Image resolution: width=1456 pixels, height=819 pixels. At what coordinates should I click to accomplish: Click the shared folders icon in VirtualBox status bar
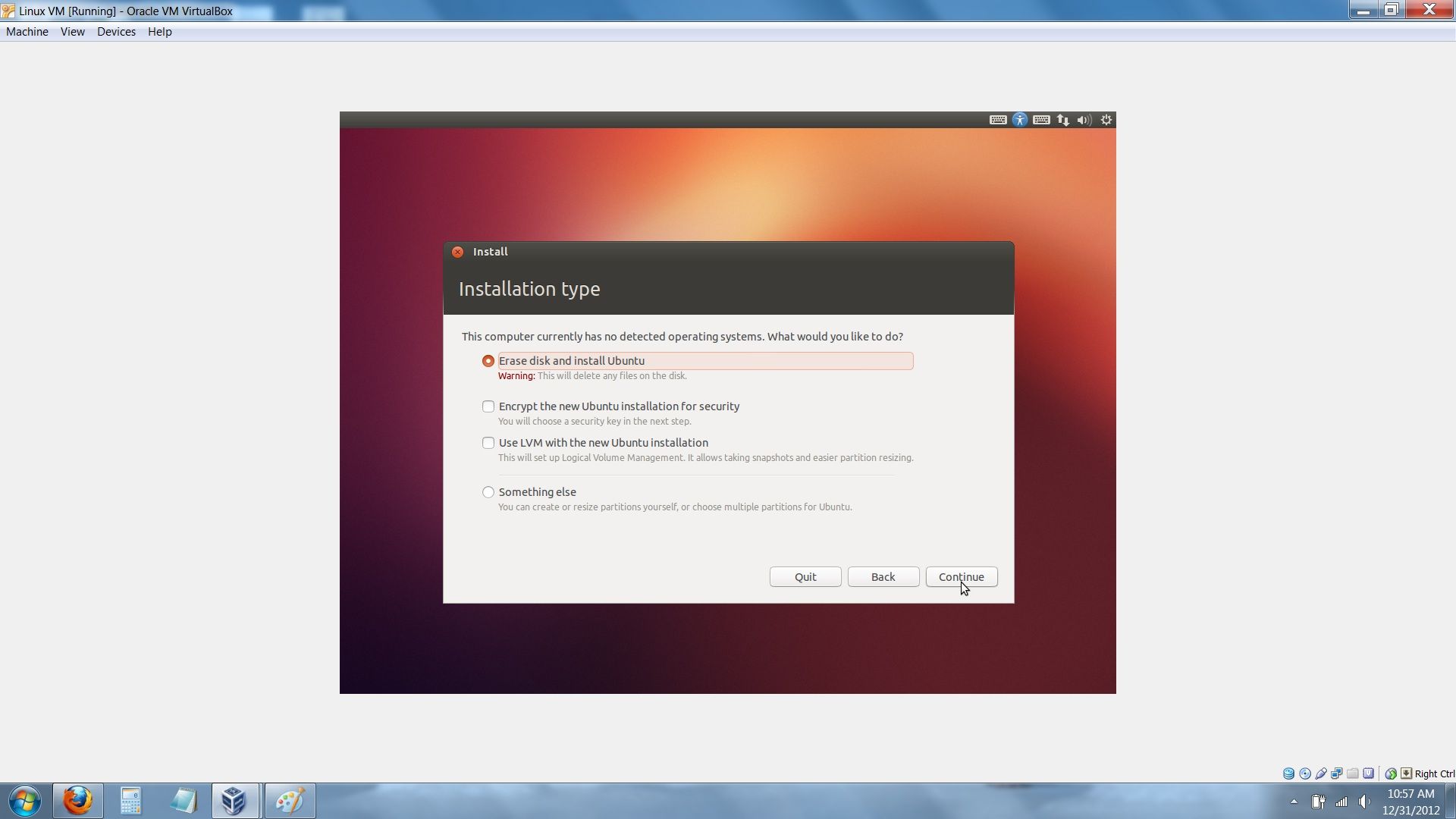pyautogui.click(x=1354, y=773)
